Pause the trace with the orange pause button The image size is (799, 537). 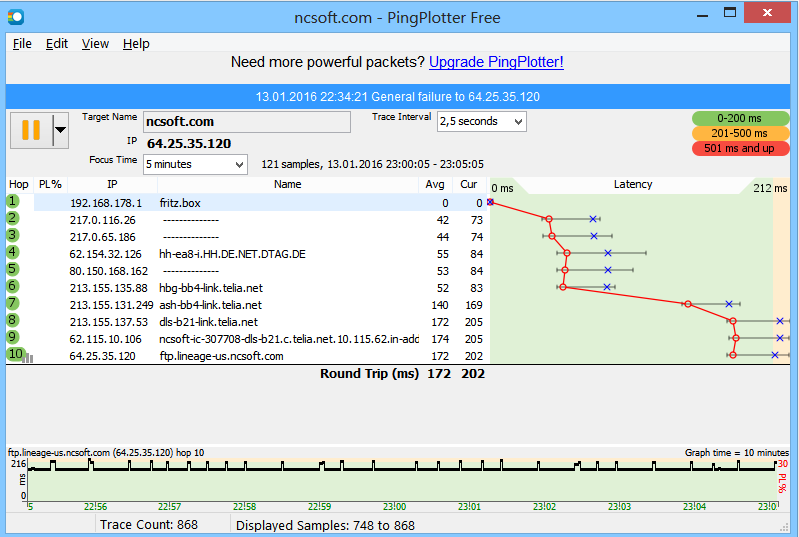point(30,130)
